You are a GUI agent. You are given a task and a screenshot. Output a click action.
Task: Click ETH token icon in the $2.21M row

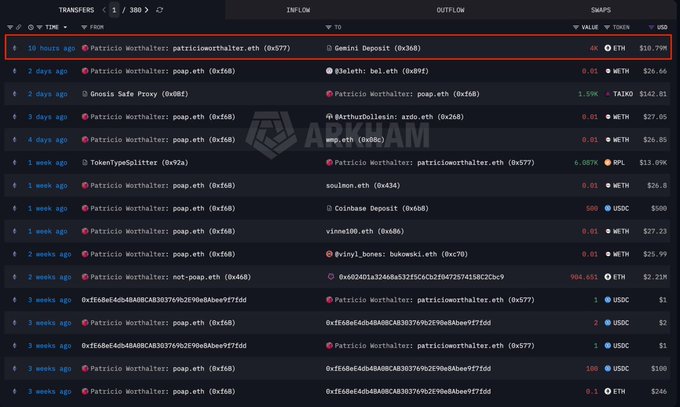(608, 277)
